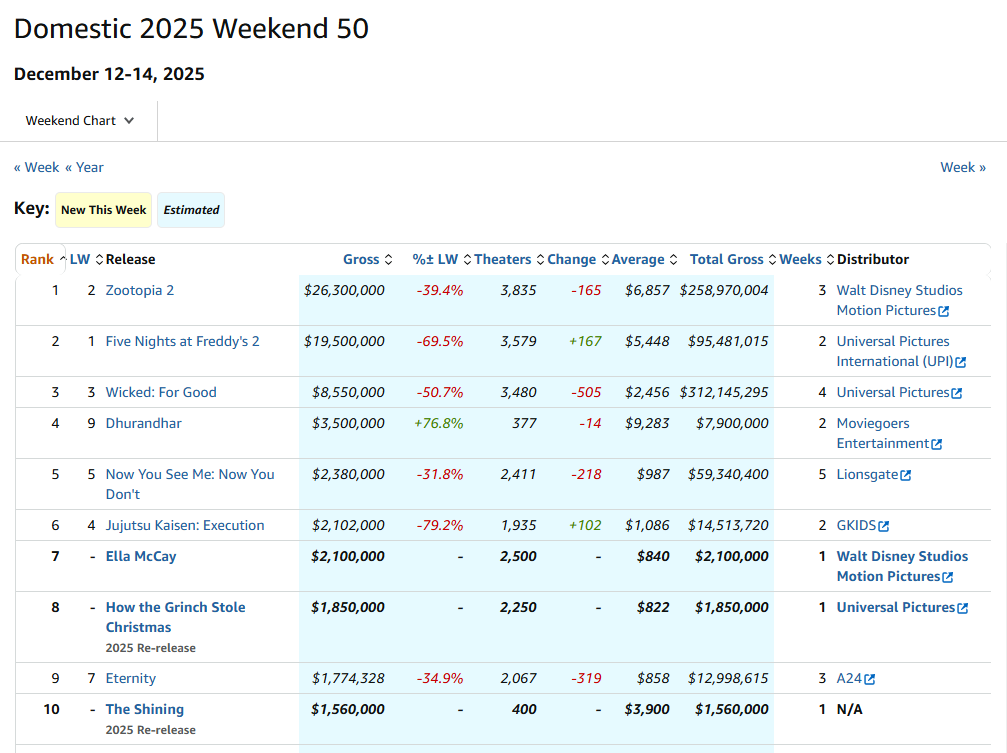Viewport: 1007px width, 753px height.
Task: Open Five Nights at Freddy's 2 link
Action: point(182,341)
